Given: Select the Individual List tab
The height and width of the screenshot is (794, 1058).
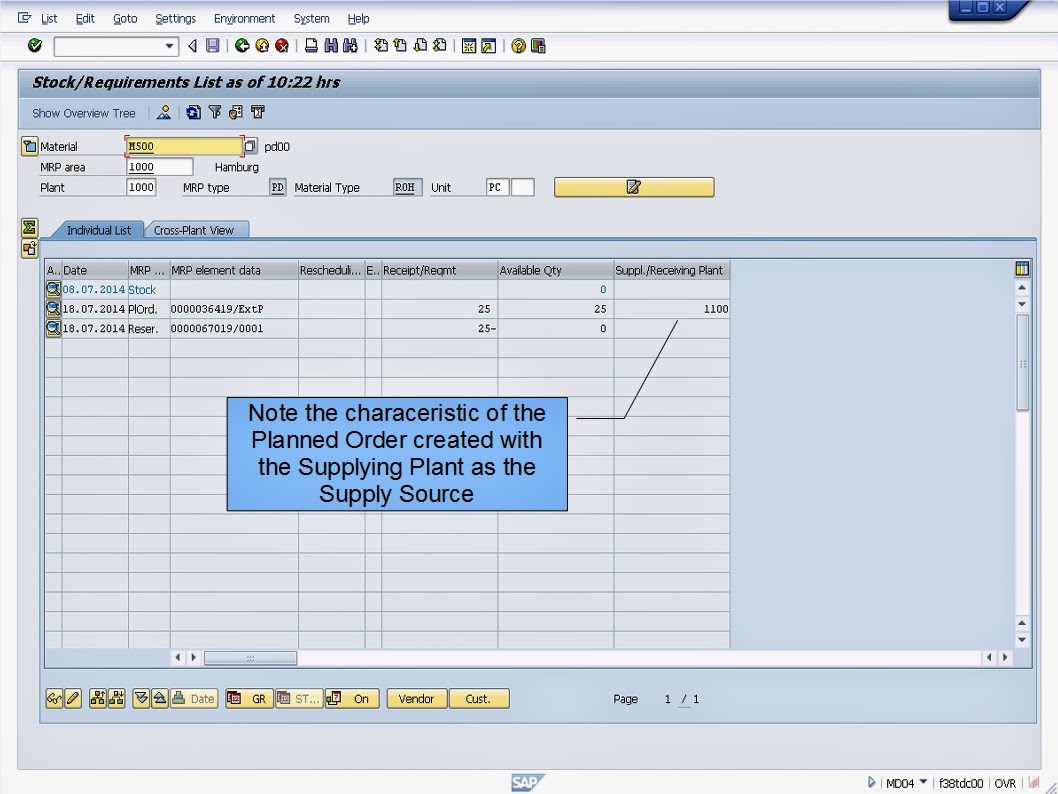Looking at the screenshot, I should (97, 229).
